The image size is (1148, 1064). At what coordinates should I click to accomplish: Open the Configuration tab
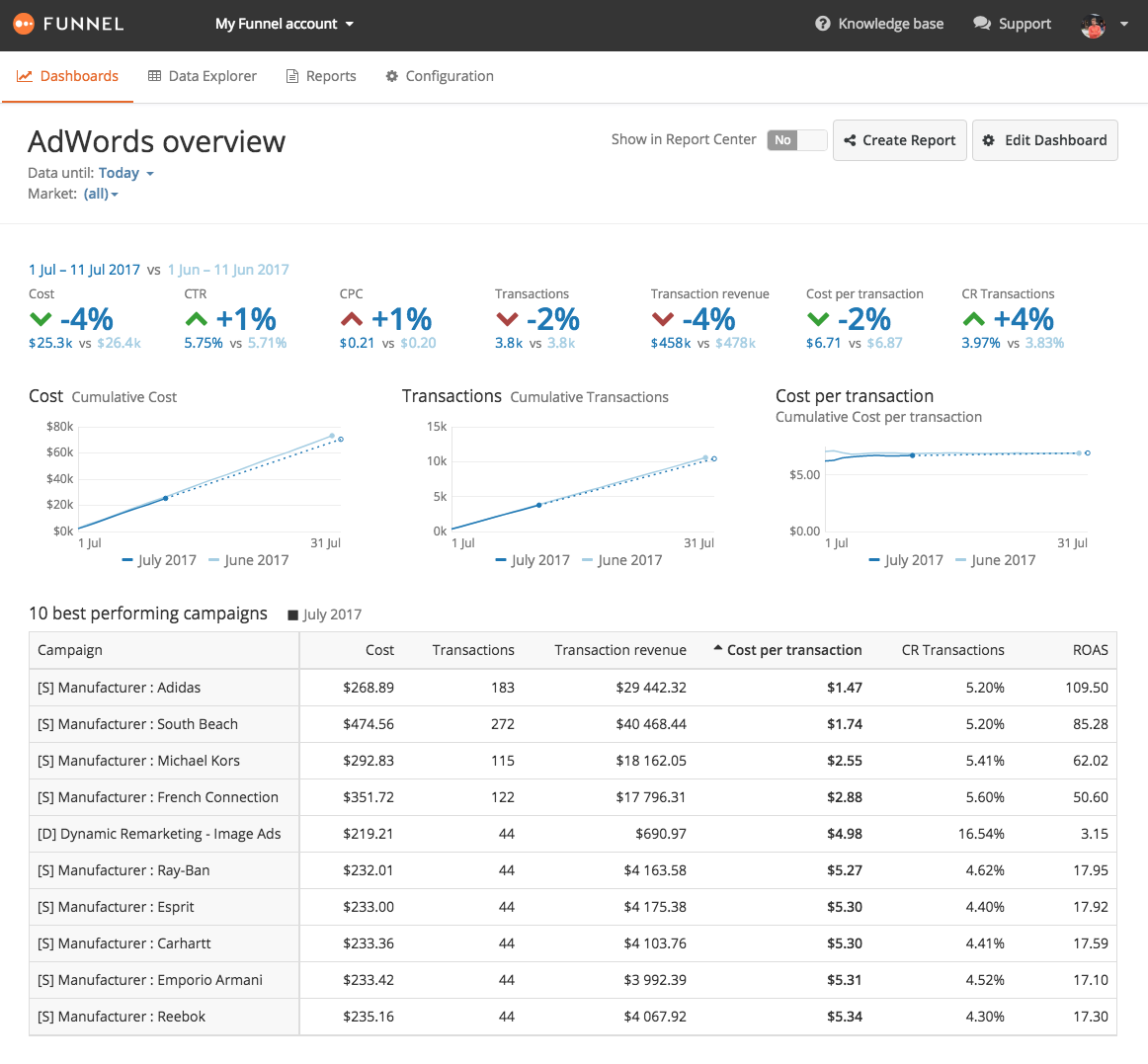[440, 76]
